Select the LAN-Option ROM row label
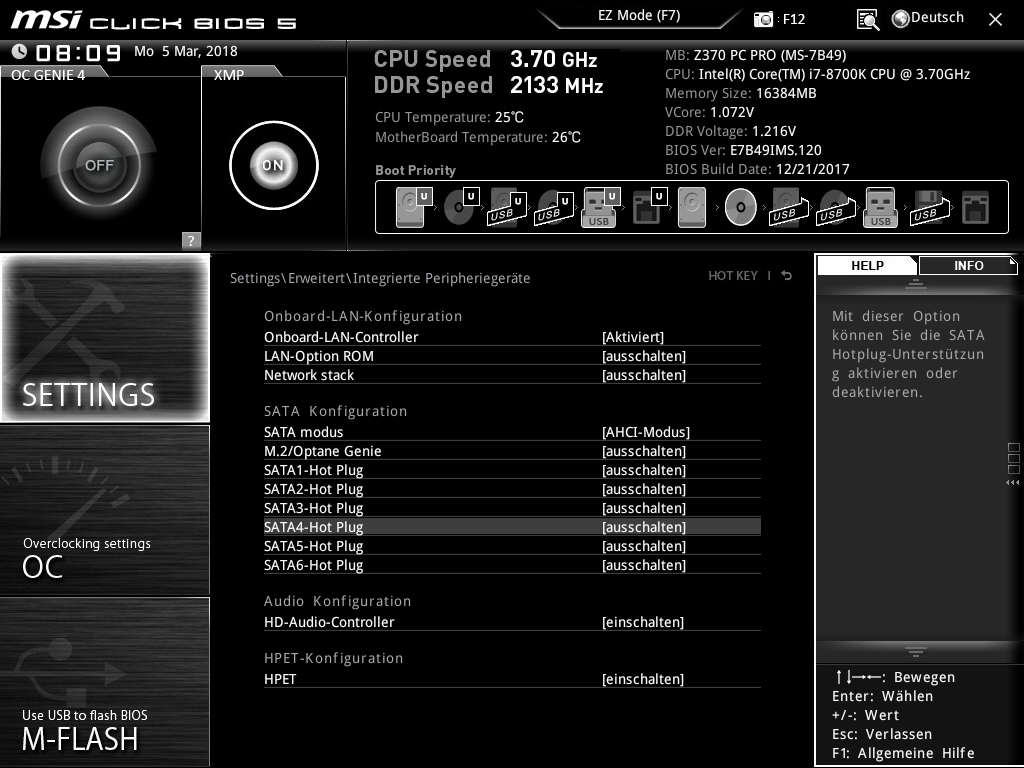This screenshot has width=1024, height=768. (319, 356)
